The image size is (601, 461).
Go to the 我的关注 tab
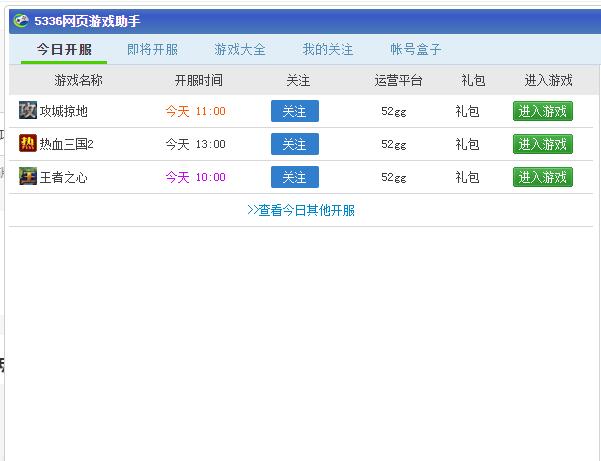(328, 49)
